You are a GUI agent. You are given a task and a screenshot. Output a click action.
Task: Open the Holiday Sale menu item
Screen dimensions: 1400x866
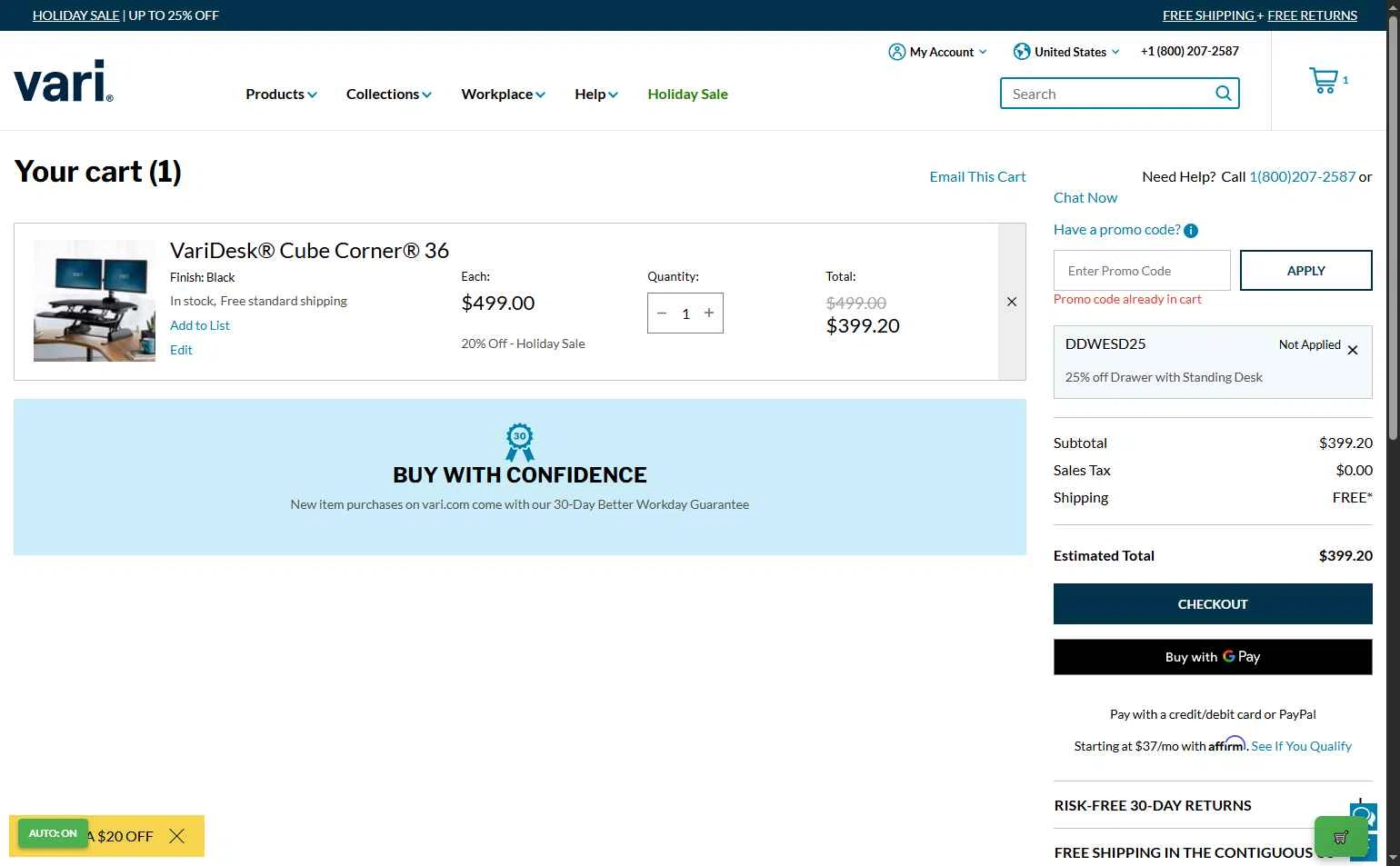(687, 94)
